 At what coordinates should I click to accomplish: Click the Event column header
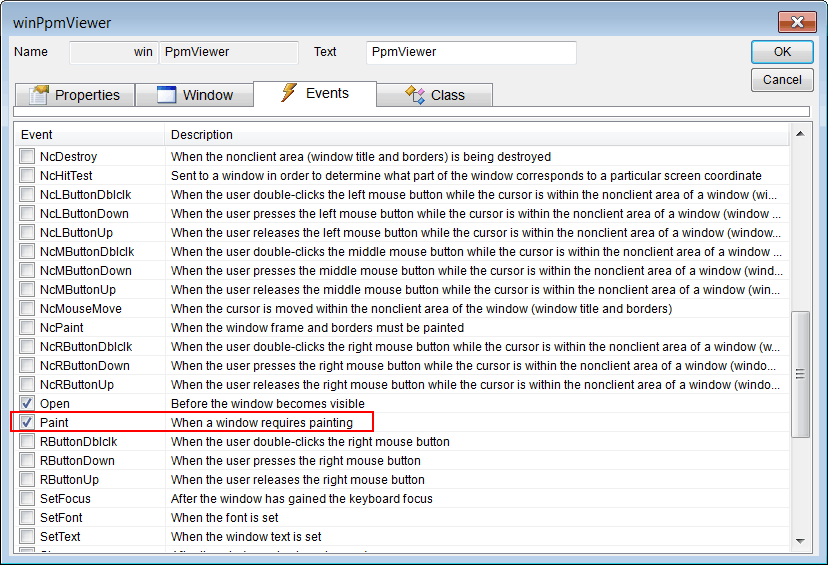[x=90, y=135]
